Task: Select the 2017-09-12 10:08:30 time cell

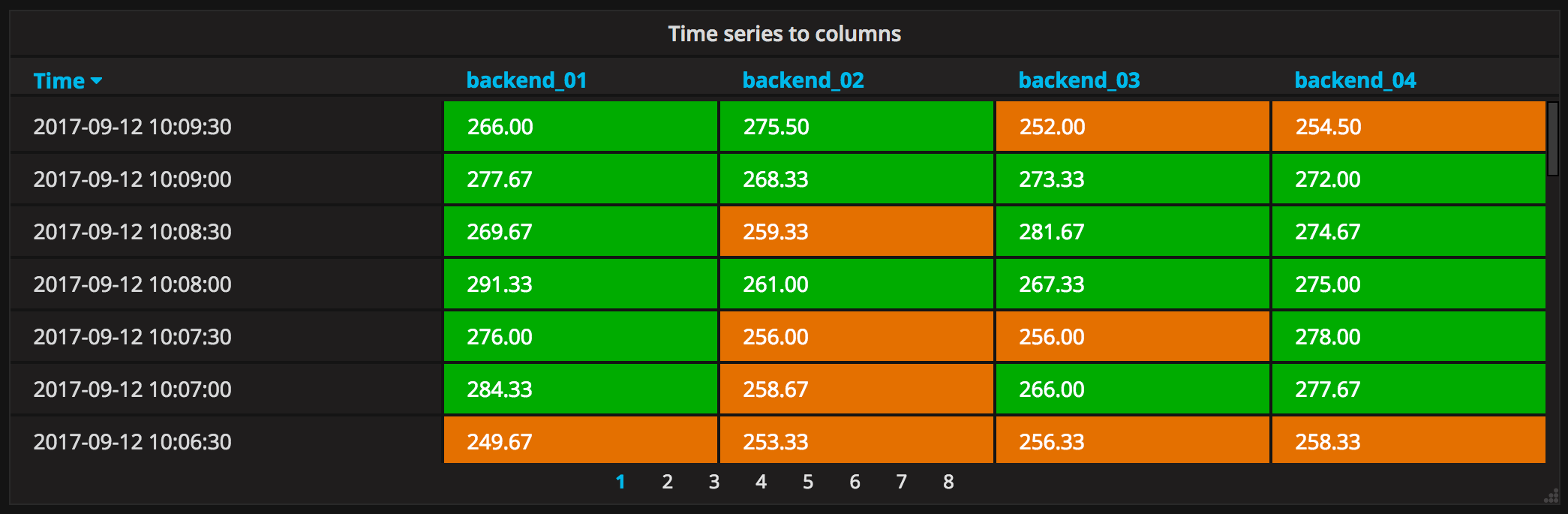Action: (x=133, y=232)
